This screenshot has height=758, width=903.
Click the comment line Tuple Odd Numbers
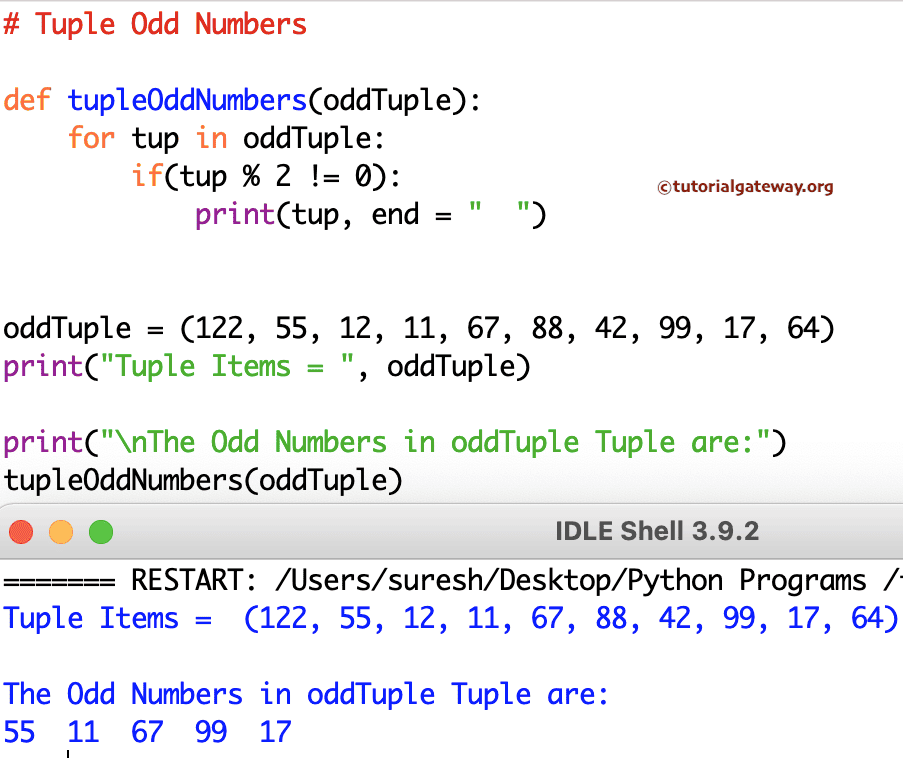coord(156,24)
